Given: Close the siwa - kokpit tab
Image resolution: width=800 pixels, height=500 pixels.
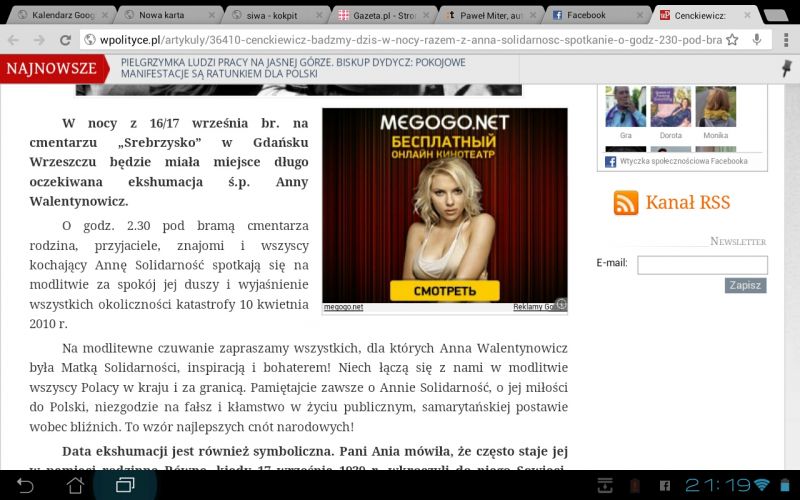Looking at the screenshot, I should click(x=319, y=15).
